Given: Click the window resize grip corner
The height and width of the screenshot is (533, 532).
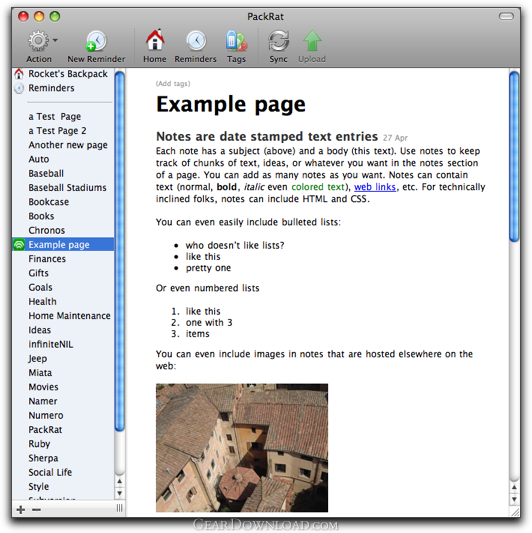Looking at the screenshot, I should (x=515, y=512).
